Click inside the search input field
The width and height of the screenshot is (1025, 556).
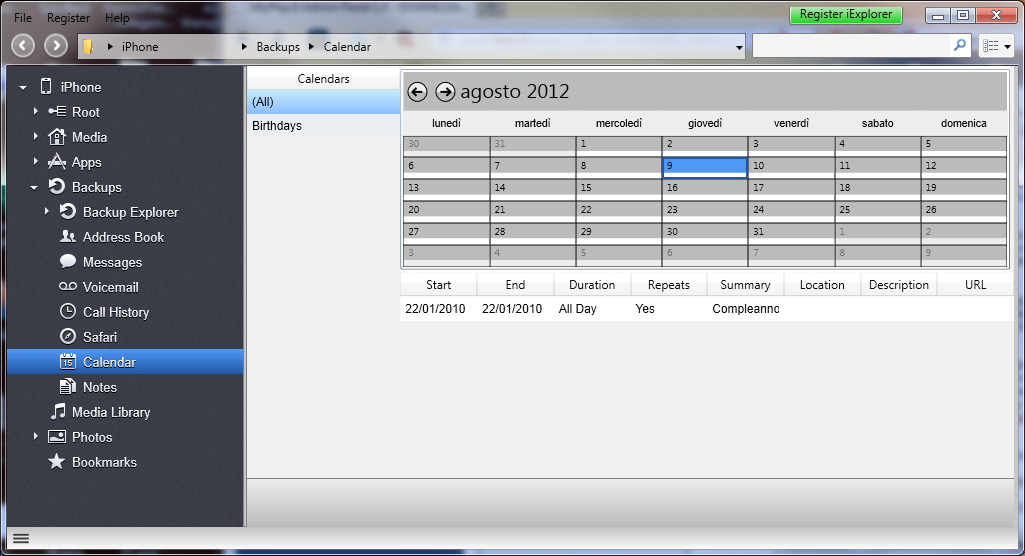[850, 46]
